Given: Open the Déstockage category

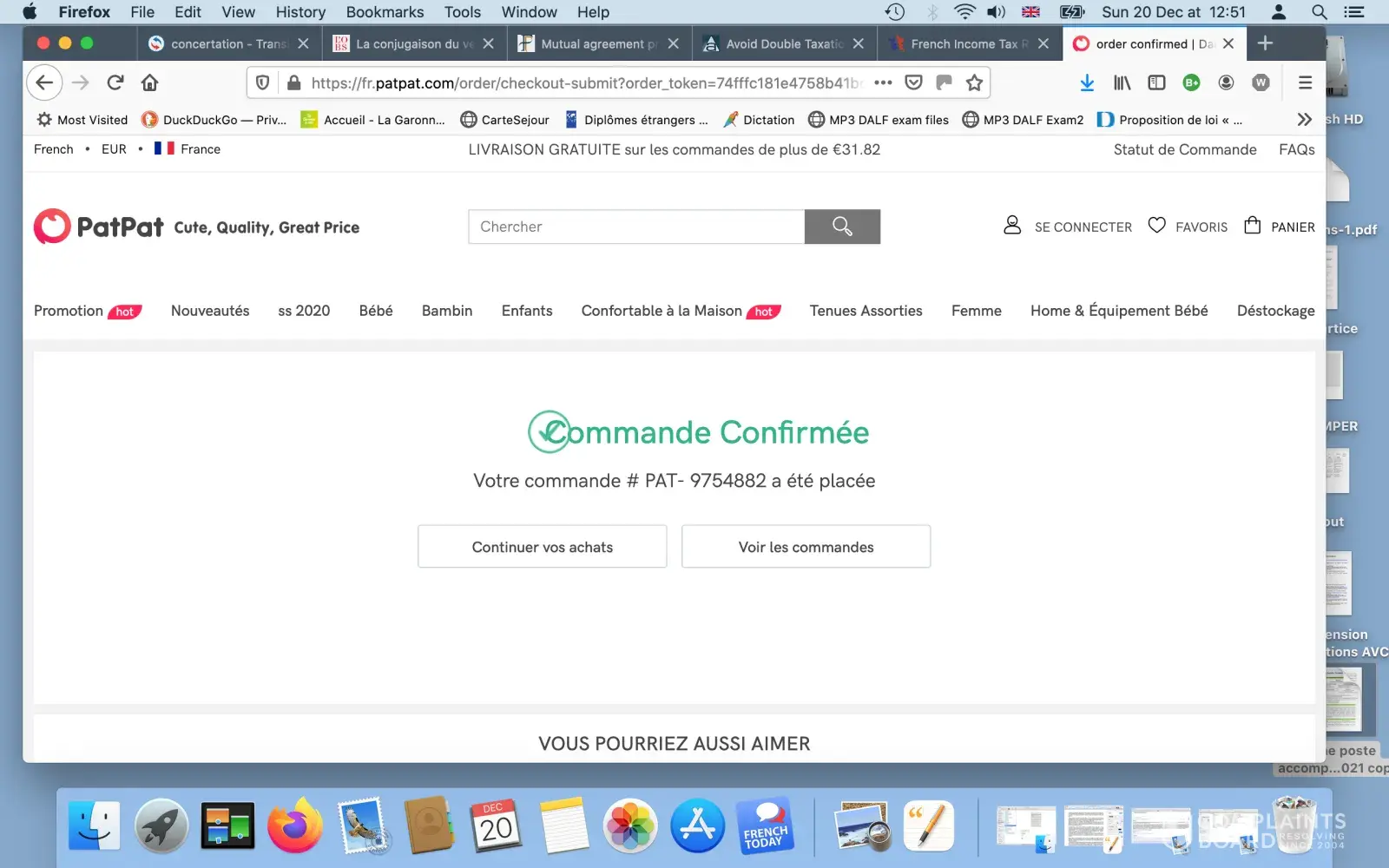Looking at the screenshot, I should click(x=1276, y=311).
